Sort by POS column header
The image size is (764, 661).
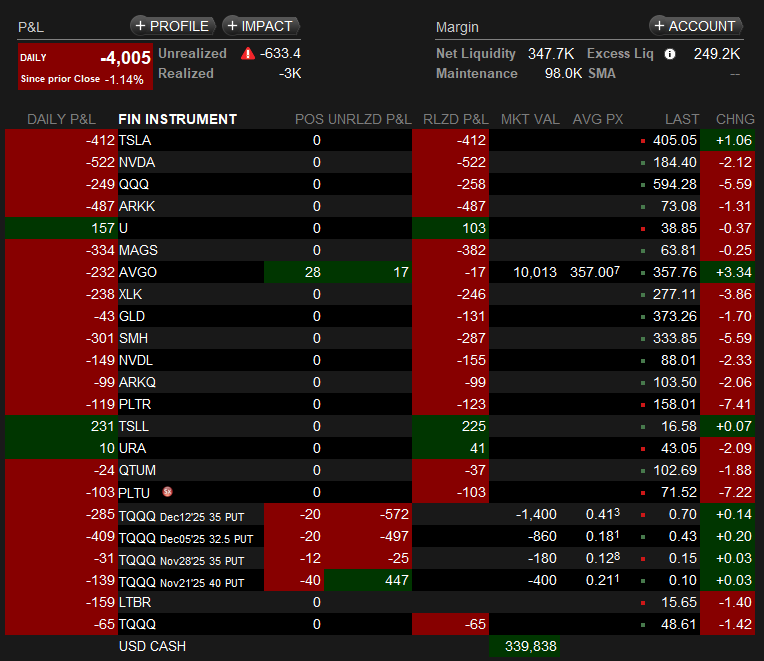click(309, 119)
